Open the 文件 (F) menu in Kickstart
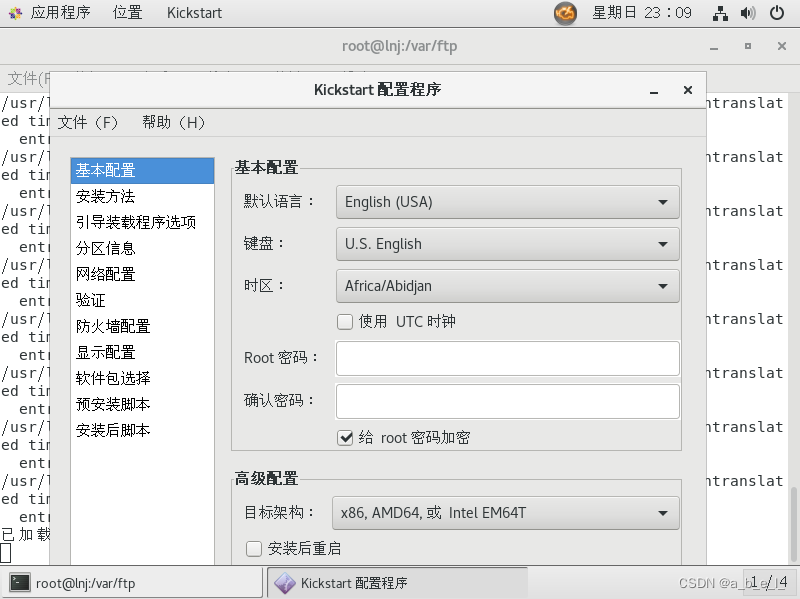This screenshot has height=599, width=800. click(88, 122)
